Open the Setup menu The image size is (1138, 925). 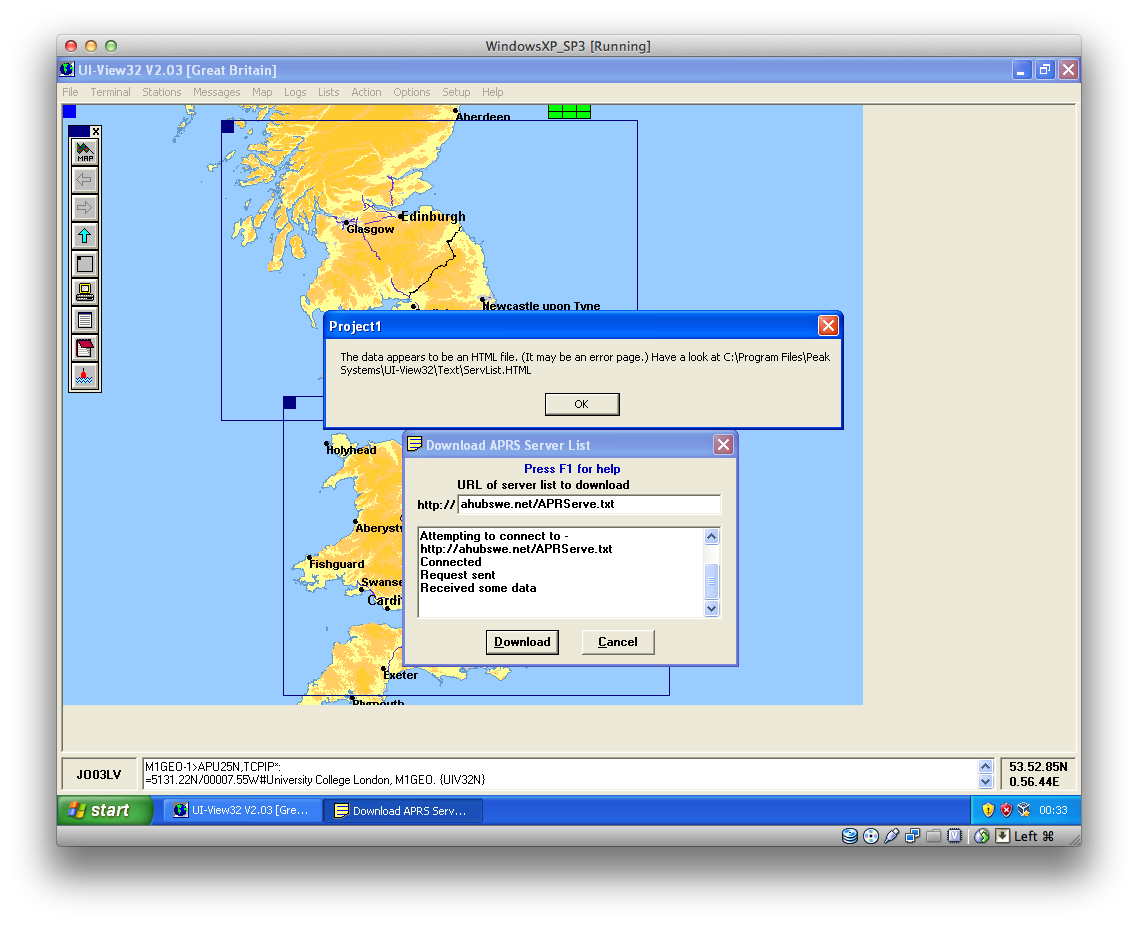pos(457,92)
